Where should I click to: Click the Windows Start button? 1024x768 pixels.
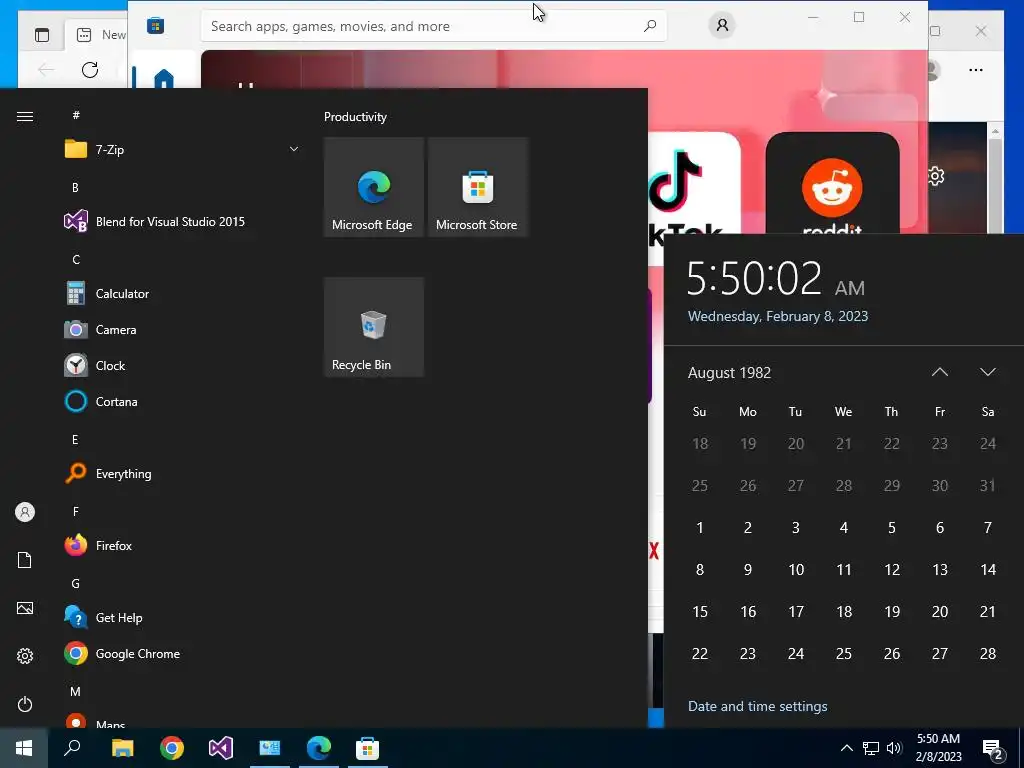[24, 748]
